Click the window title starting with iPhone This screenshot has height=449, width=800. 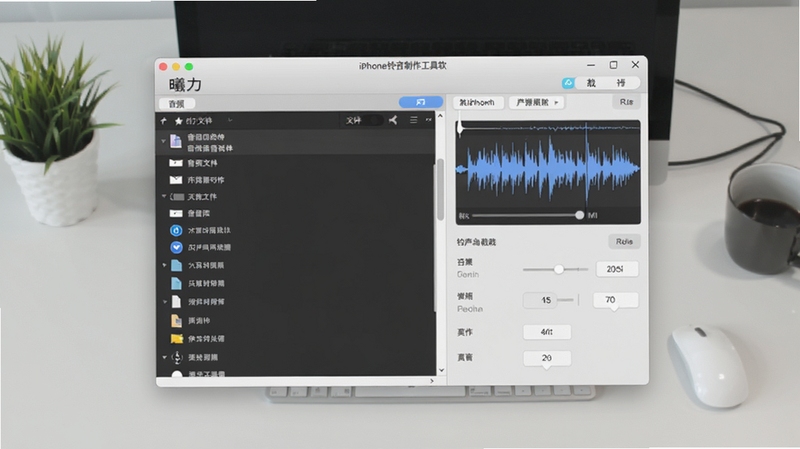[403, 66]
